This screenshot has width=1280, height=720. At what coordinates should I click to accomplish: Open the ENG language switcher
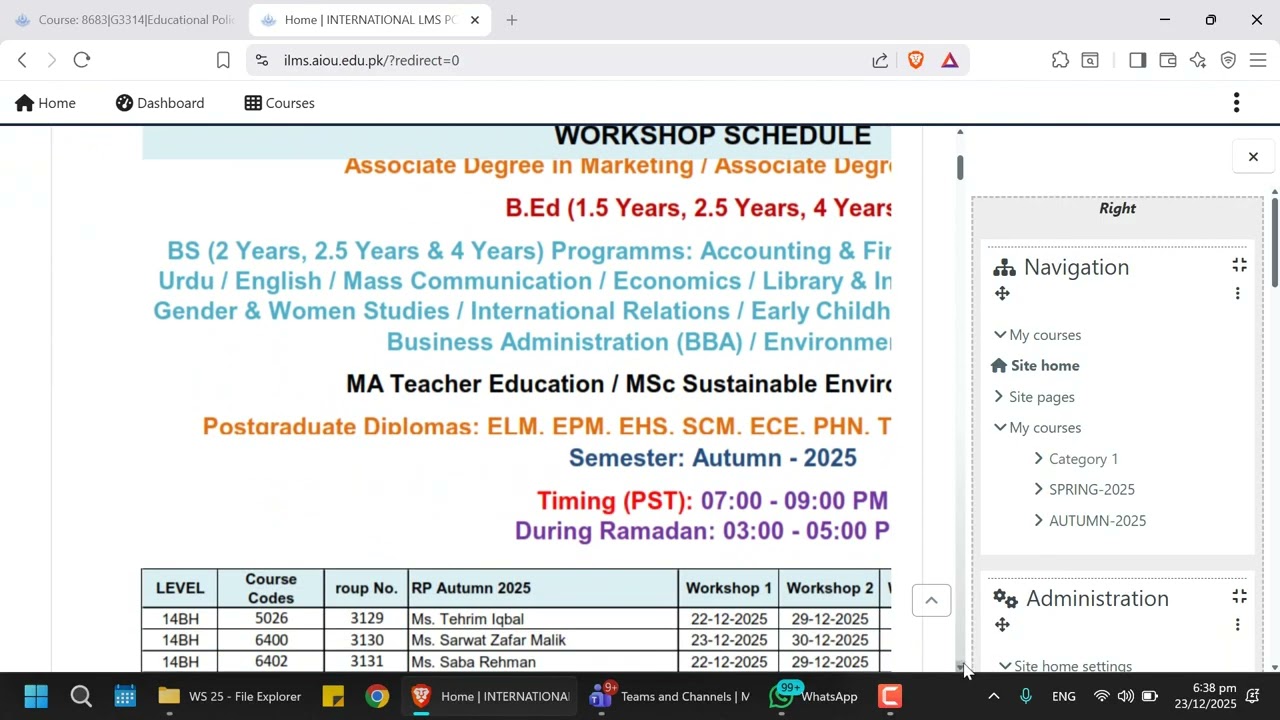pos(1064,696)
